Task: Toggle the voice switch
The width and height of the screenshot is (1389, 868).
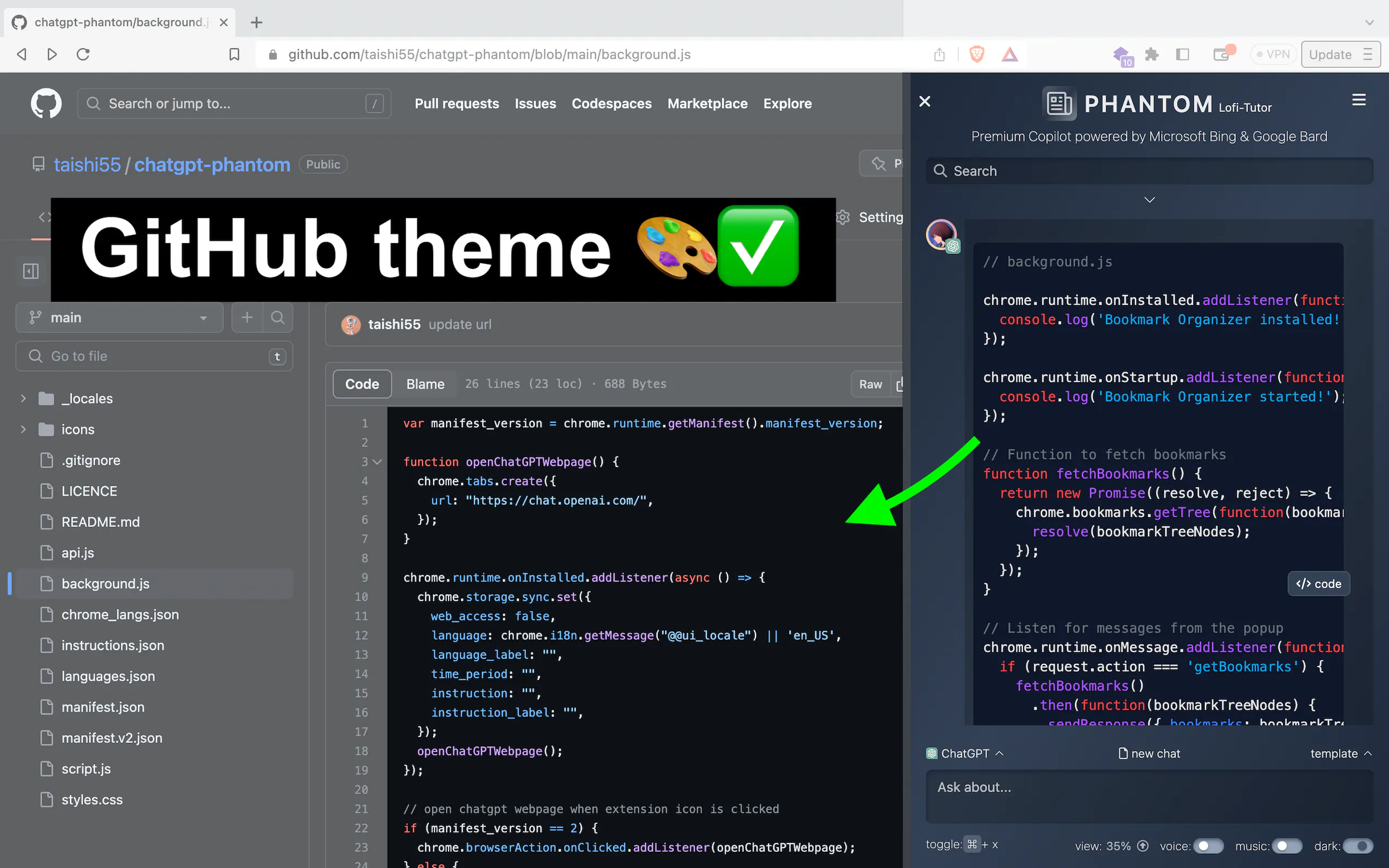Action: [x=1208, y=846]
